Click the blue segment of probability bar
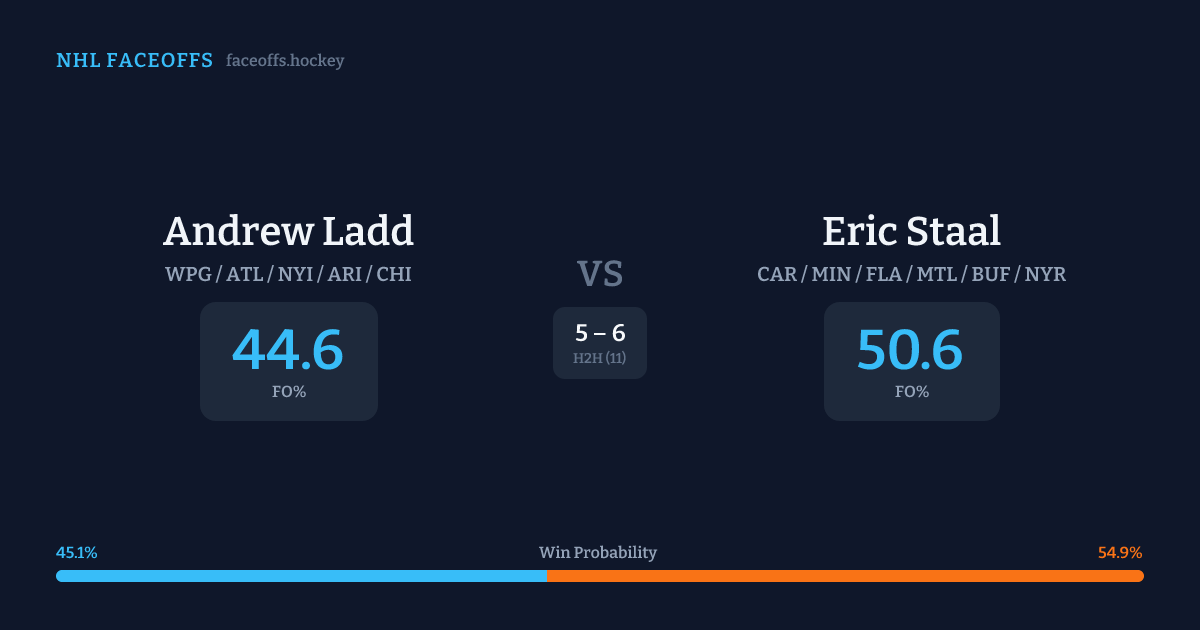1200x630 pixels. (300, 576)
